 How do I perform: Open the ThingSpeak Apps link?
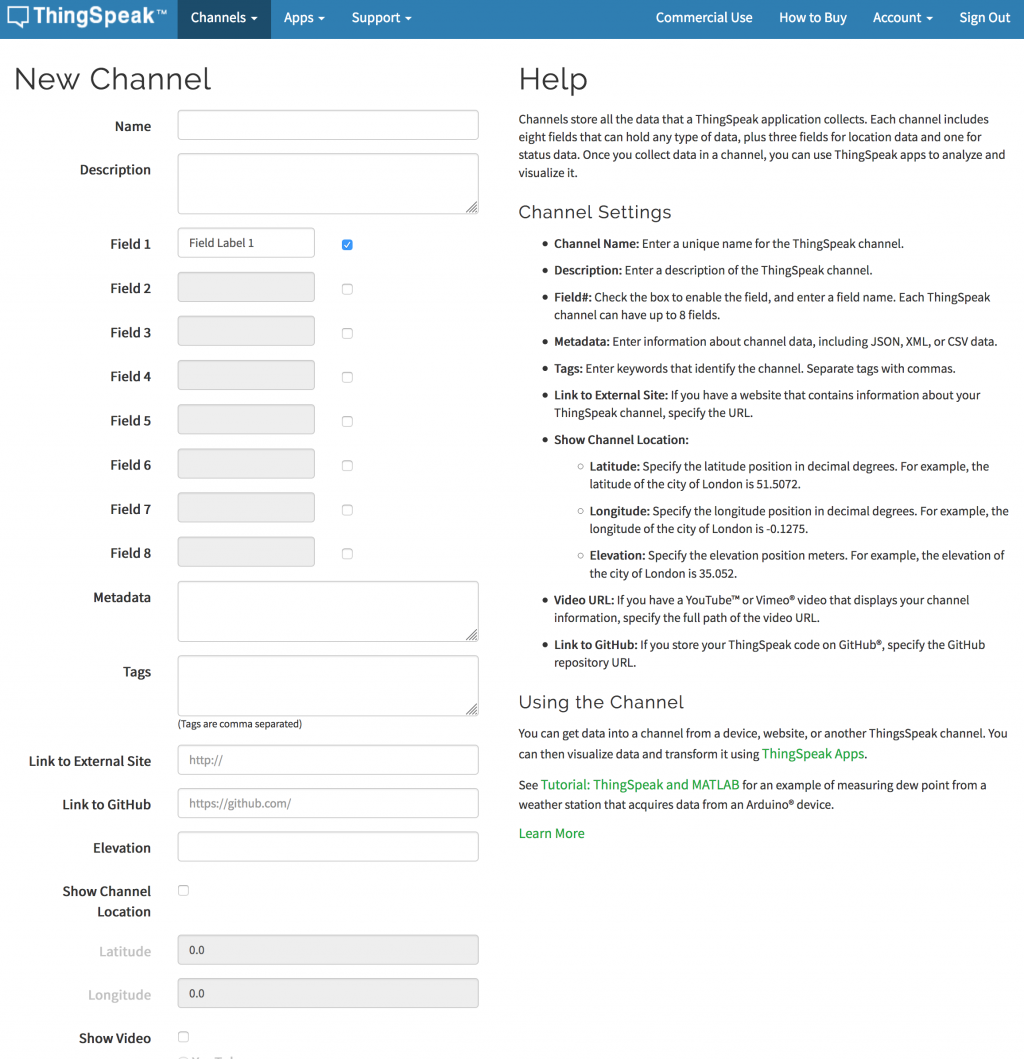click(x=813, y=754)
